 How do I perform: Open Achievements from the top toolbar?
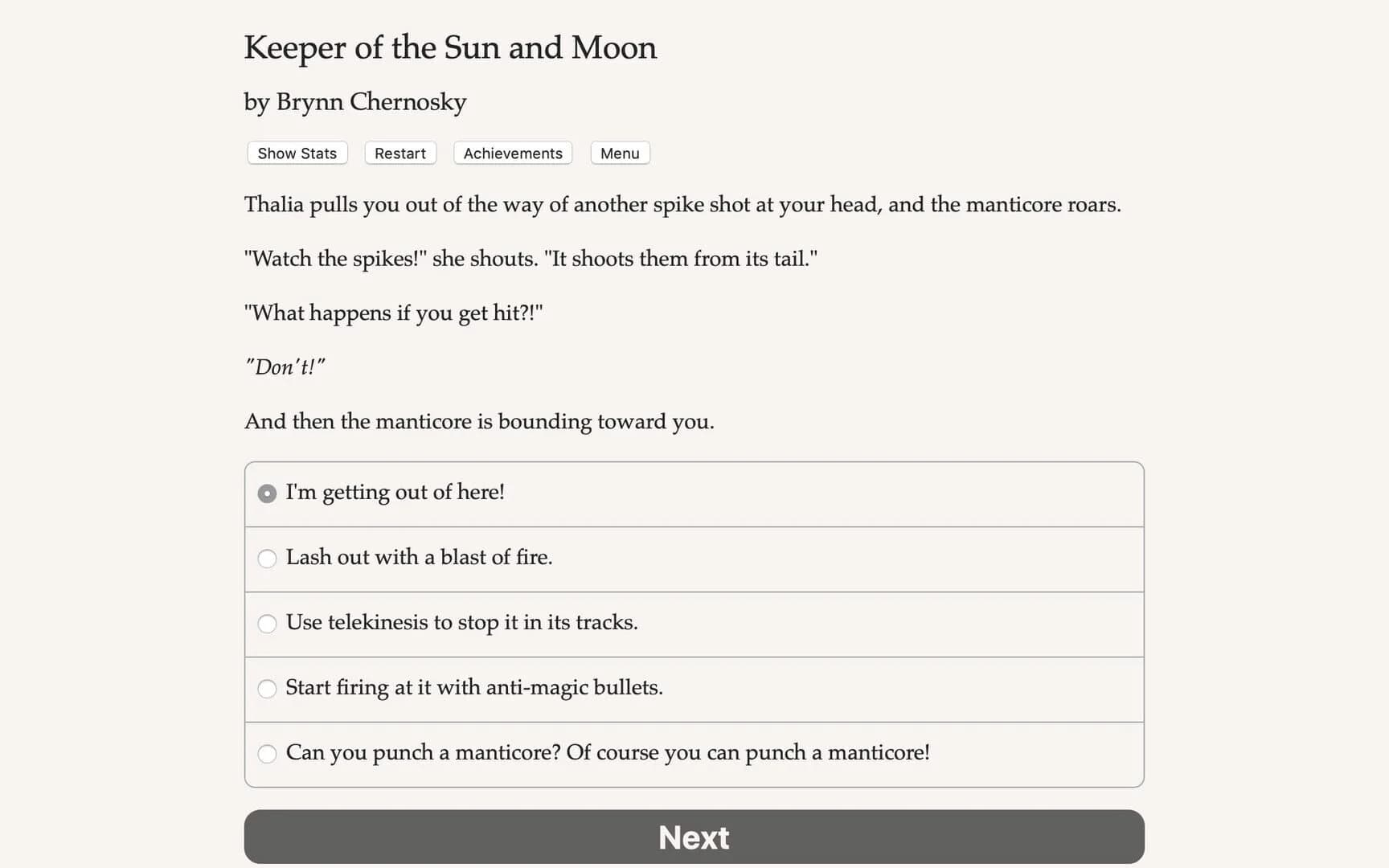(x=512, y=153)
